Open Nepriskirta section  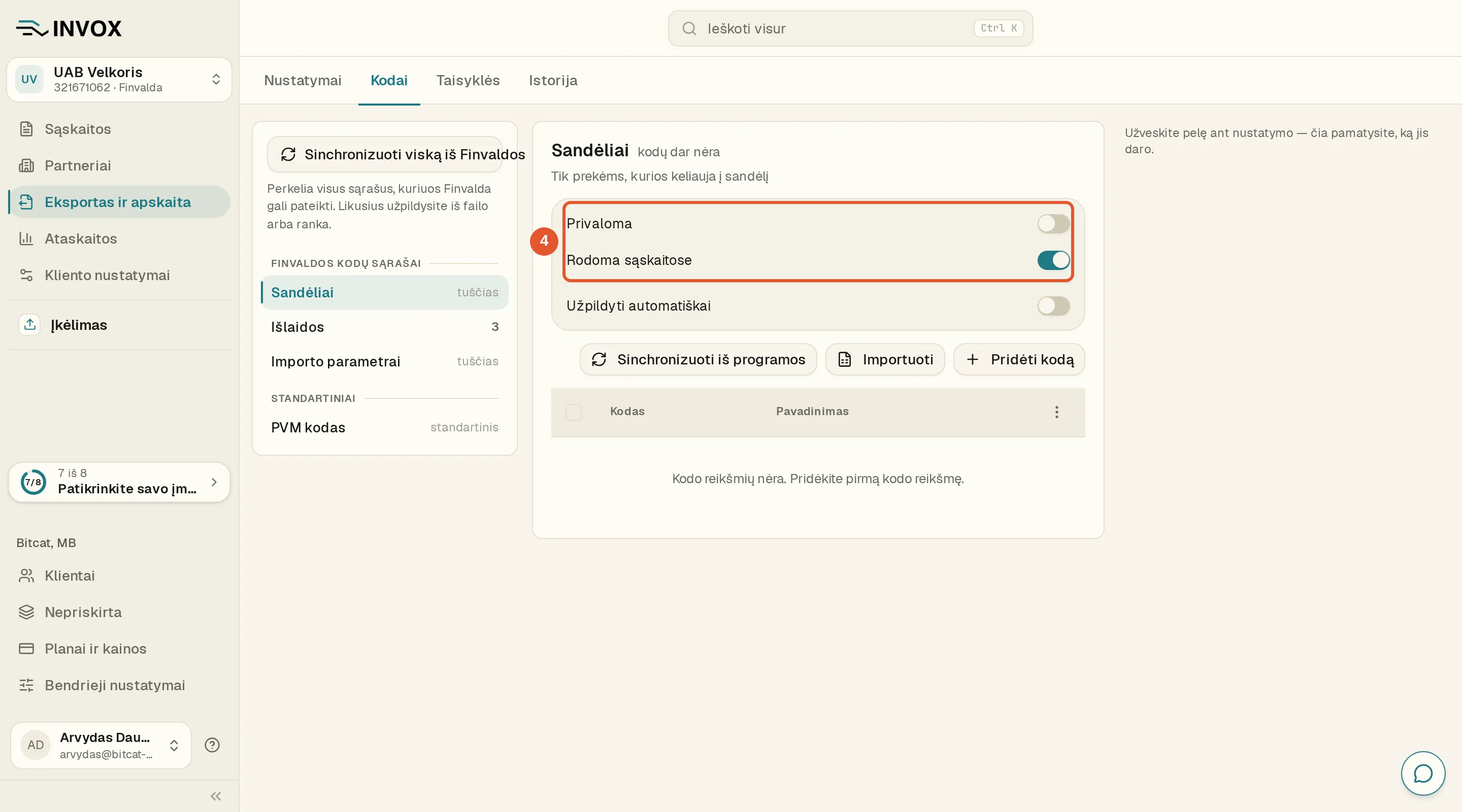tap(119, 612)
